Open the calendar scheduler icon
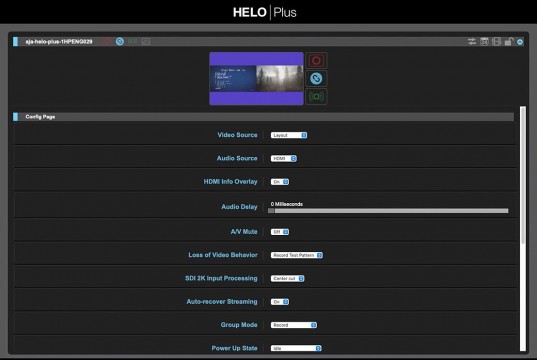 click(484, 42)
